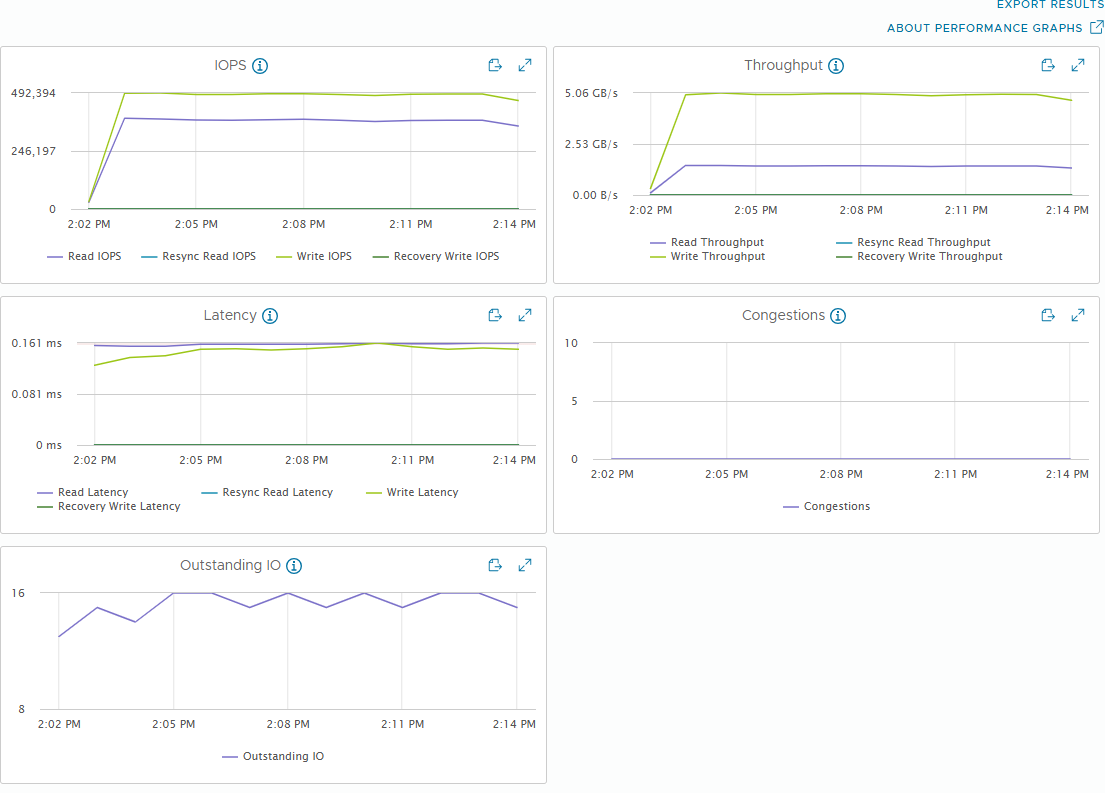Export the Congestions chart

(x=1048, y=316)
